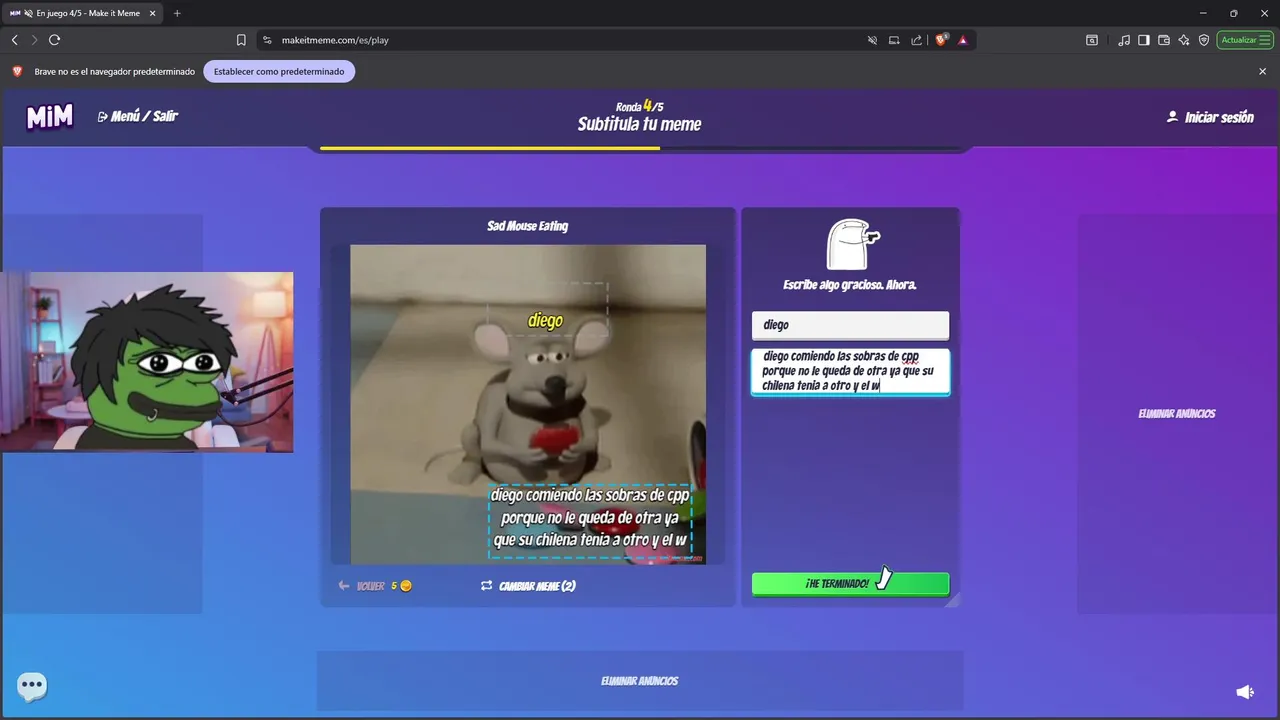Click the Pepe frog webcam overlay
1280x720 pixels.
coord(147,362)
